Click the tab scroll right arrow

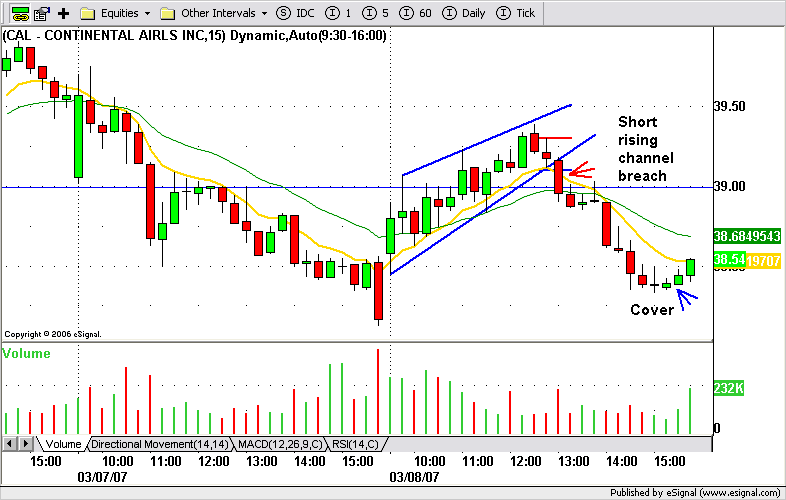26,444
